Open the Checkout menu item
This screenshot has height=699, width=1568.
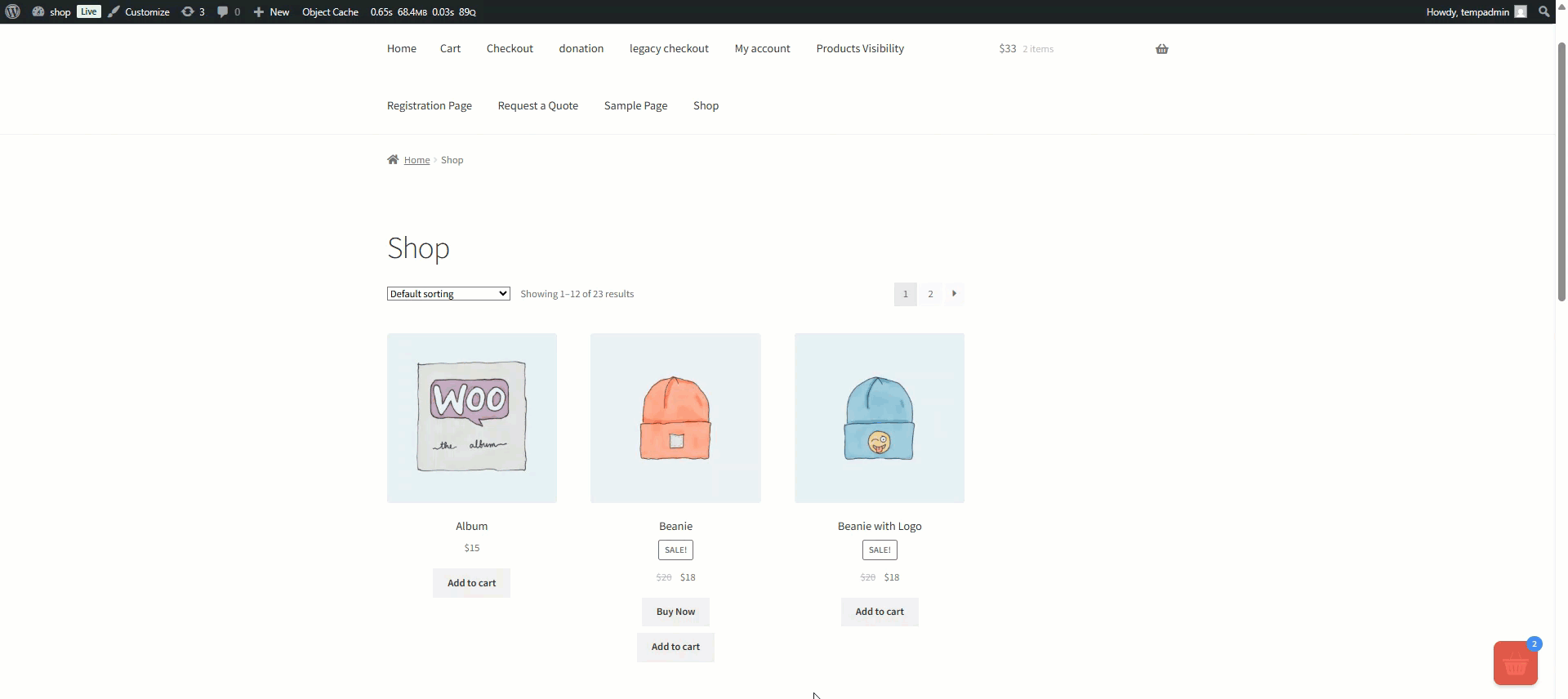point(510,49)
